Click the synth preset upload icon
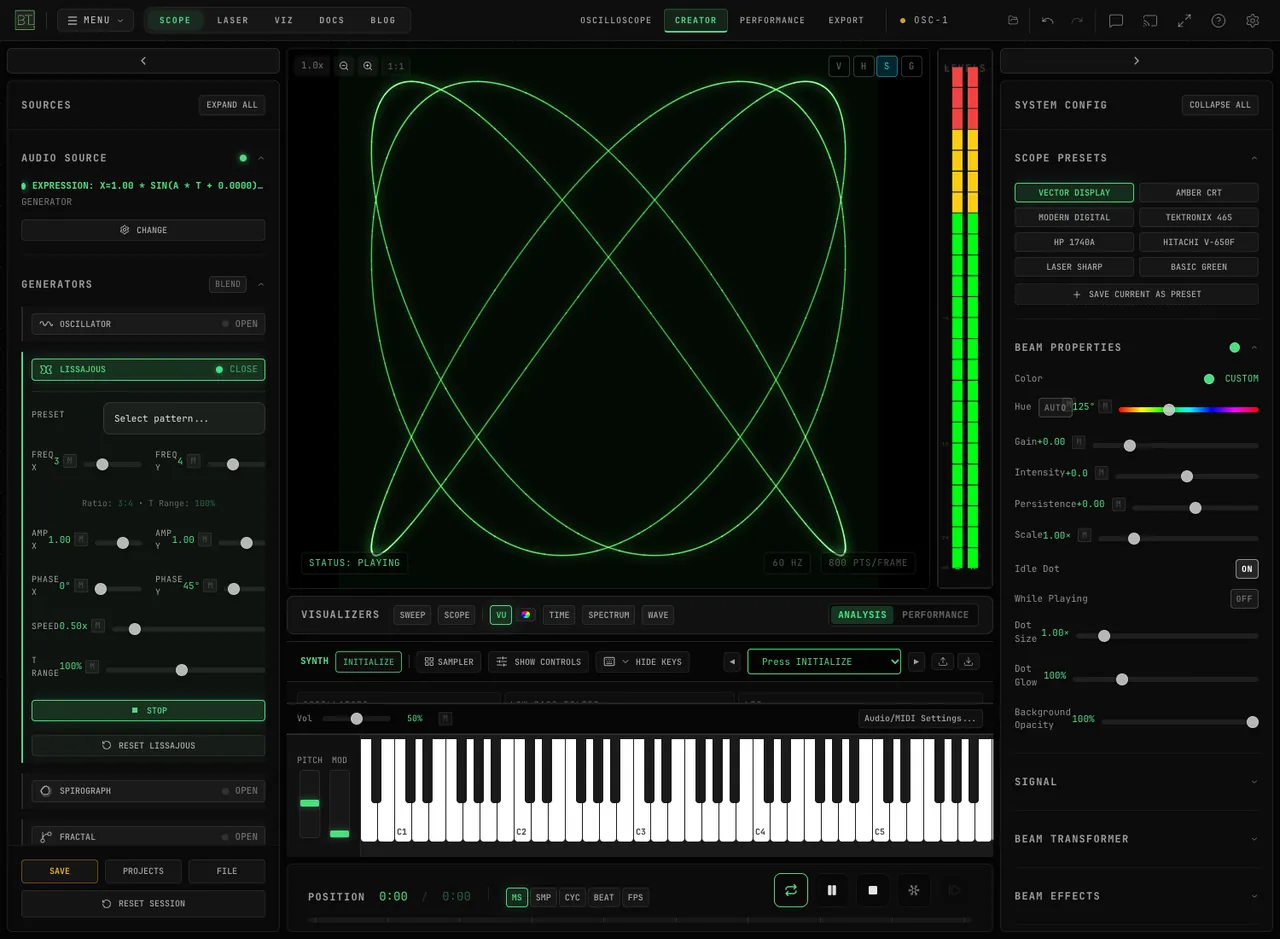Viewport: 1280px width, 939px height. coord(942,662)
